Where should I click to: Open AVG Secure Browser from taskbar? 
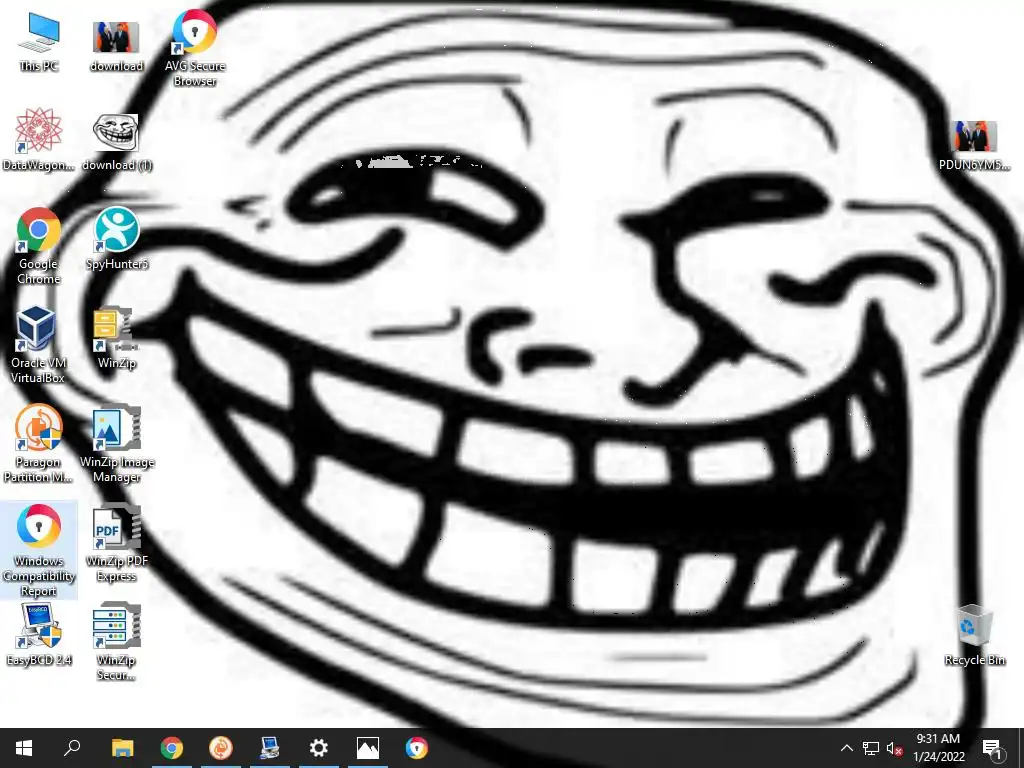coord(417,748)
